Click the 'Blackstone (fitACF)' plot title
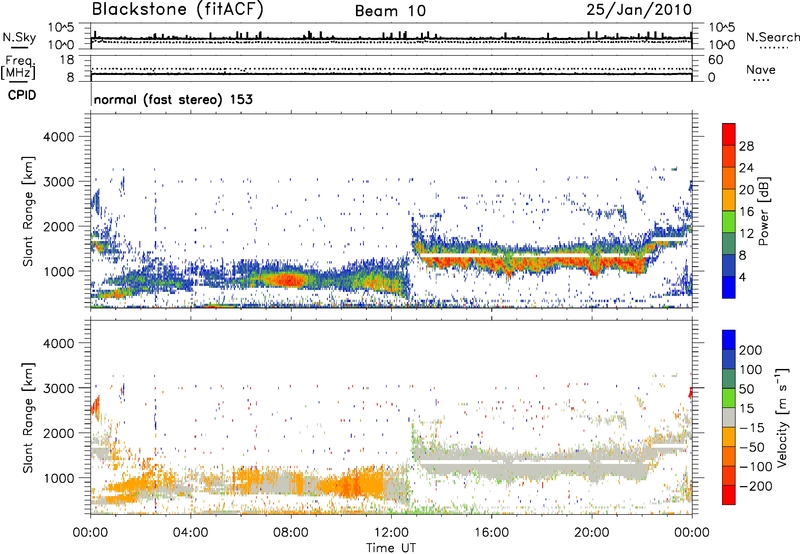Image resolution: width=800 pixels, height=554 pixels. [x=178, y=9]
